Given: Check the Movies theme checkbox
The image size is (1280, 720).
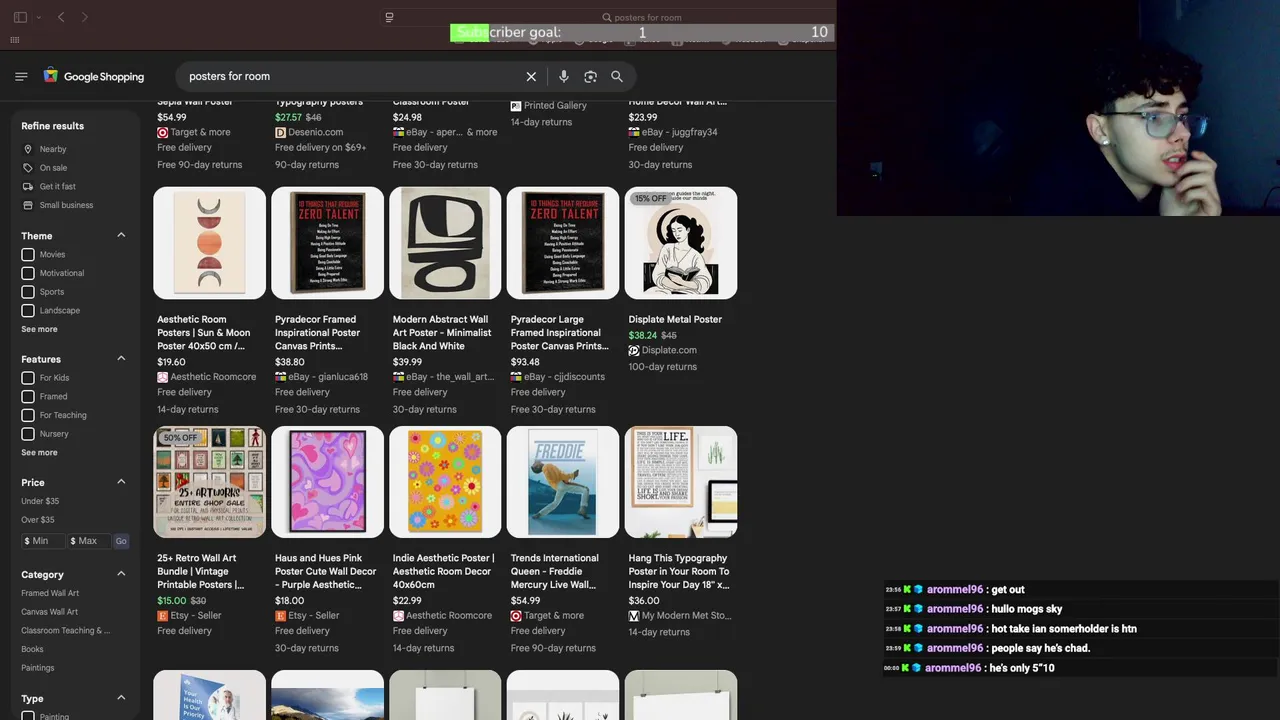Looking at the screenshot, I should click(28, 254).
